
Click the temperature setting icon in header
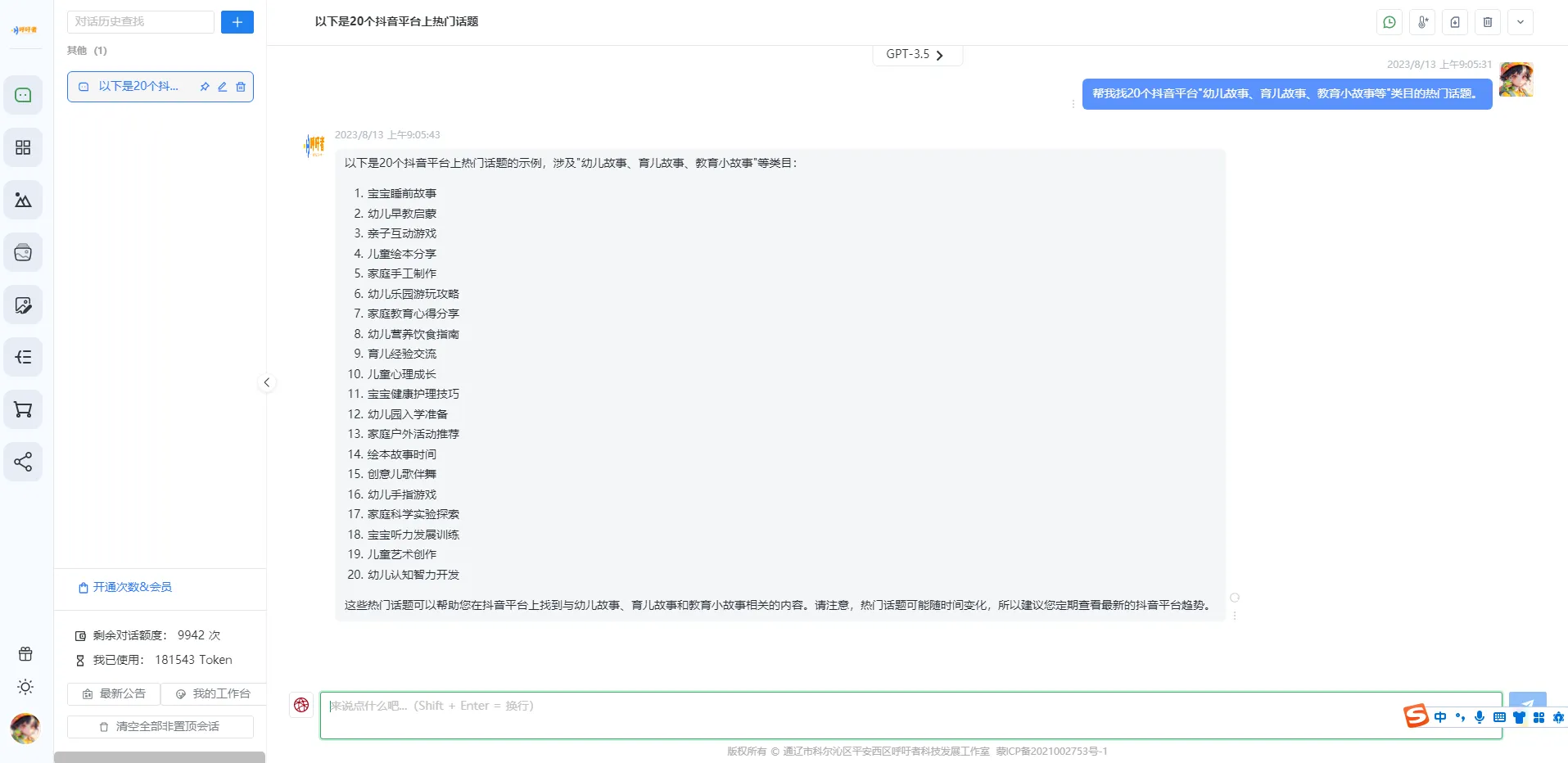pos(1422,22)
